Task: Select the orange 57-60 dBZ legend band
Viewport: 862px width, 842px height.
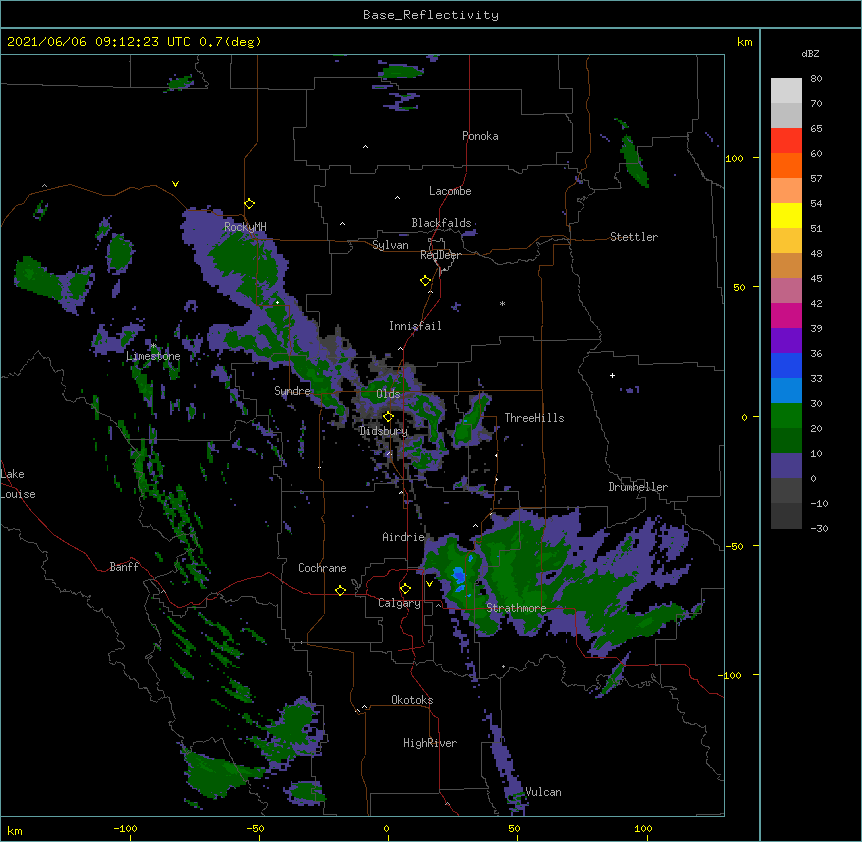Action: pyautogui.click(x=786, y=165)
